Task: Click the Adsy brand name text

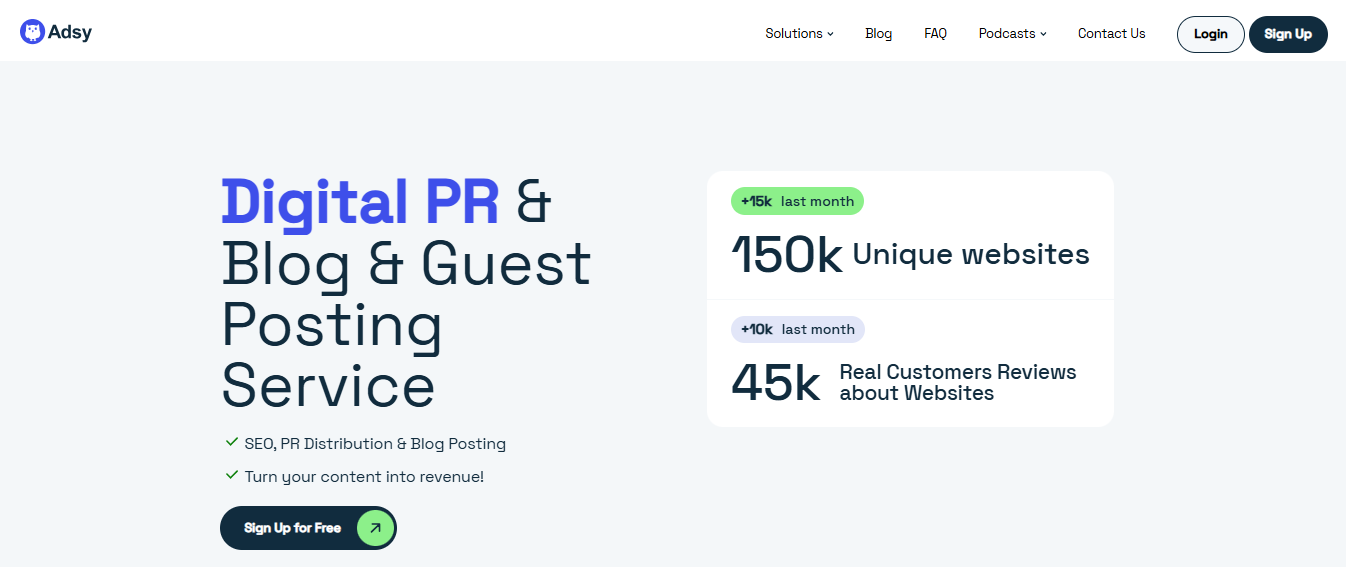Action: pyautogui.click(x=70, y=33)
